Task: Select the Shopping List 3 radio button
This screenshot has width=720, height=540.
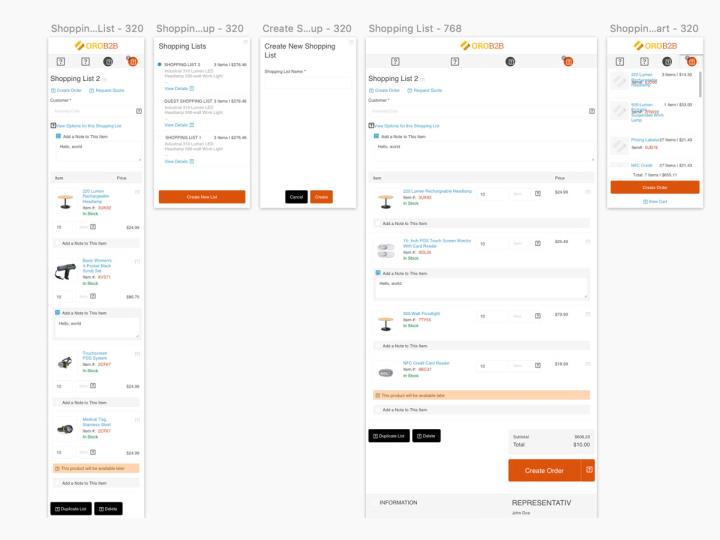Action: 160,64
